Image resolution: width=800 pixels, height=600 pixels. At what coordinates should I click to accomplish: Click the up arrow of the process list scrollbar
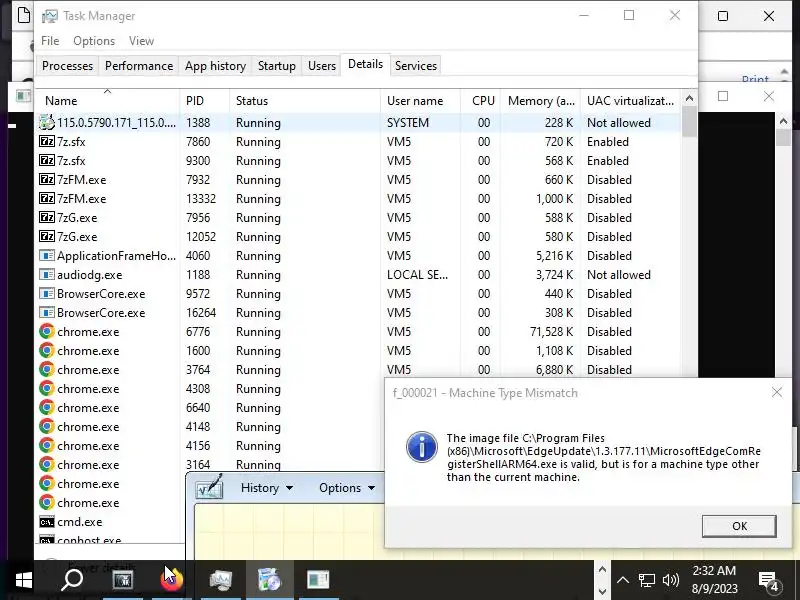click(x=689, y=98)
